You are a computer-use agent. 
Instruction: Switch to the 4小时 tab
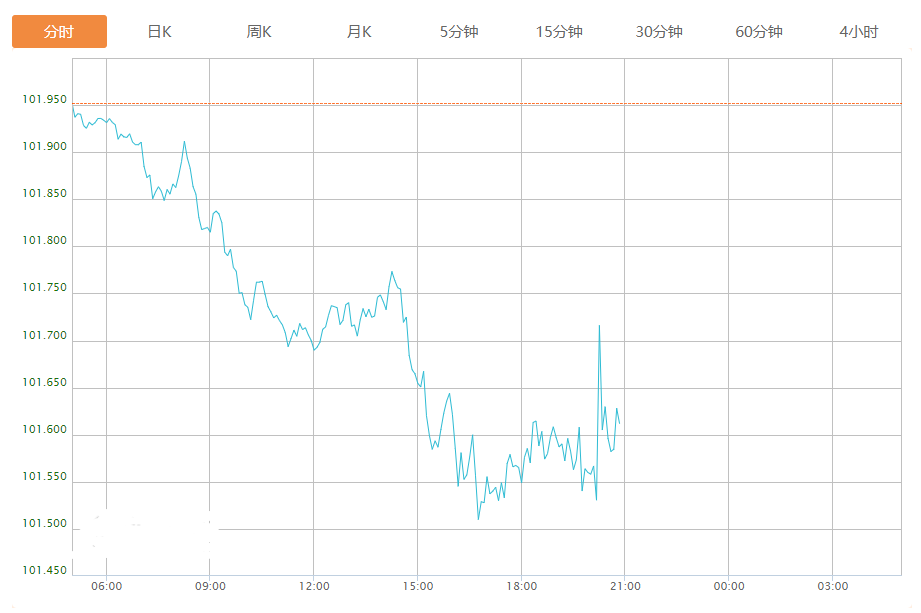click(x=859, y=32)
